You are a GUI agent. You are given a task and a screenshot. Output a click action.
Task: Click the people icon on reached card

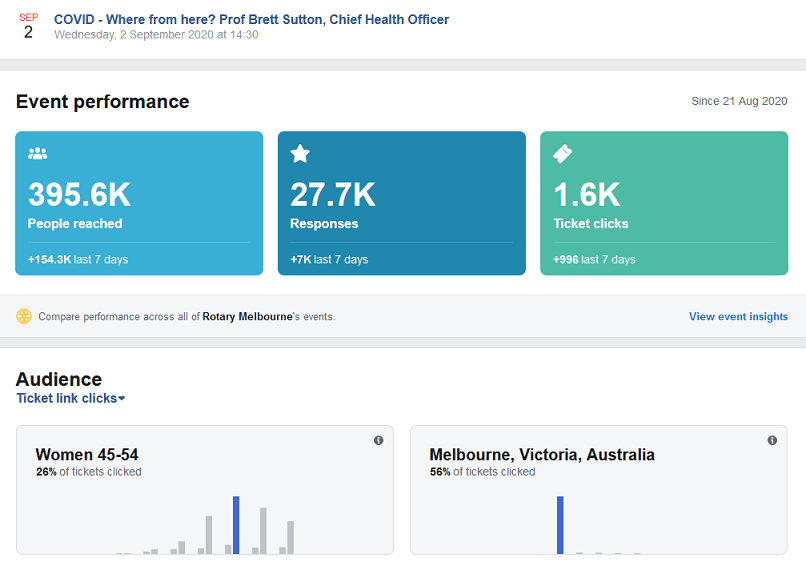tap(38, 154)
